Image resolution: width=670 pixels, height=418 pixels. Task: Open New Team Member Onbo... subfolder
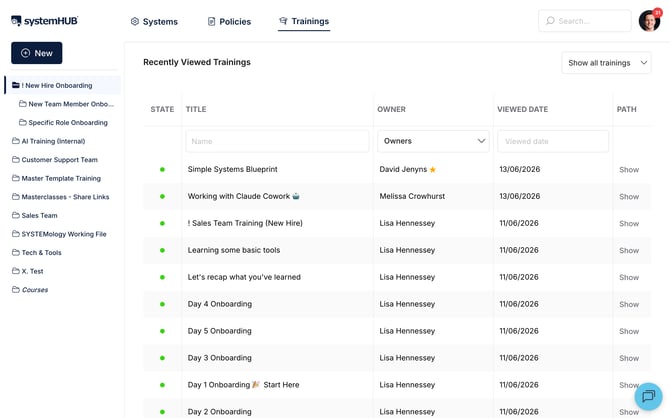pos(67,104)
